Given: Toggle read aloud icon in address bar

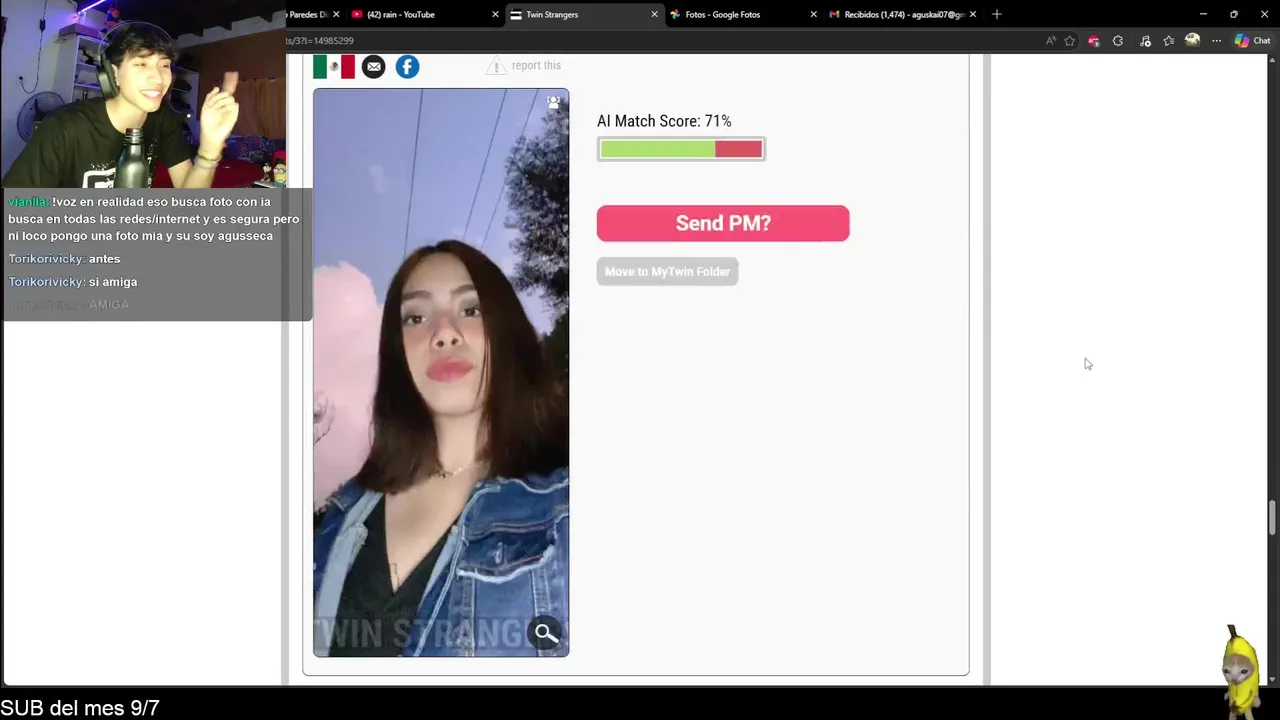Looking at the screenshot, I should (1050, 41).
